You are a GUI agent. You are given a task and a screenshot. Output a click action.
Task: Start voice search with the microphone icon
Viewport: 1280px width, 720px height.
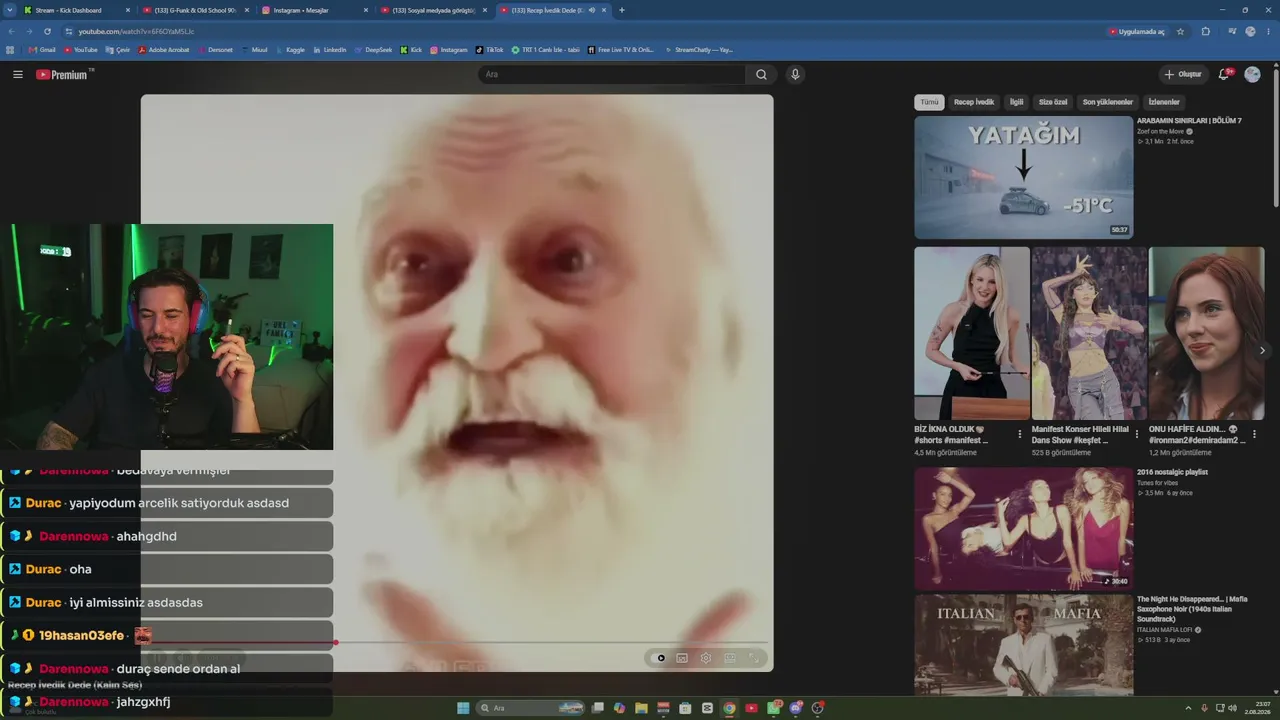pyautogui.click(x=795, y=74)
